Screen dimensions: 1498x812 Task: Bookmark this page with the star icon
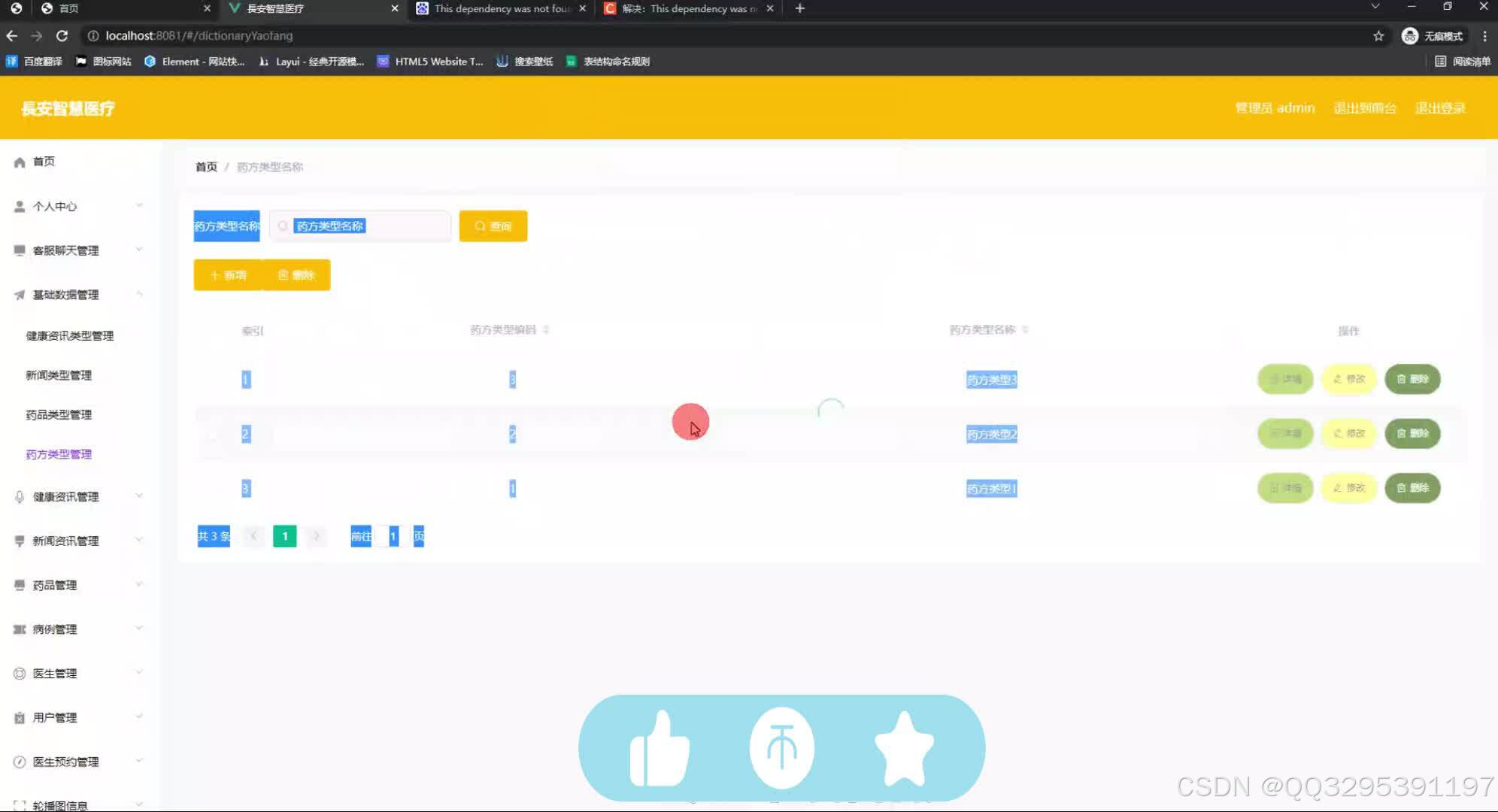pyautogui.click(x=1378, y=35)
